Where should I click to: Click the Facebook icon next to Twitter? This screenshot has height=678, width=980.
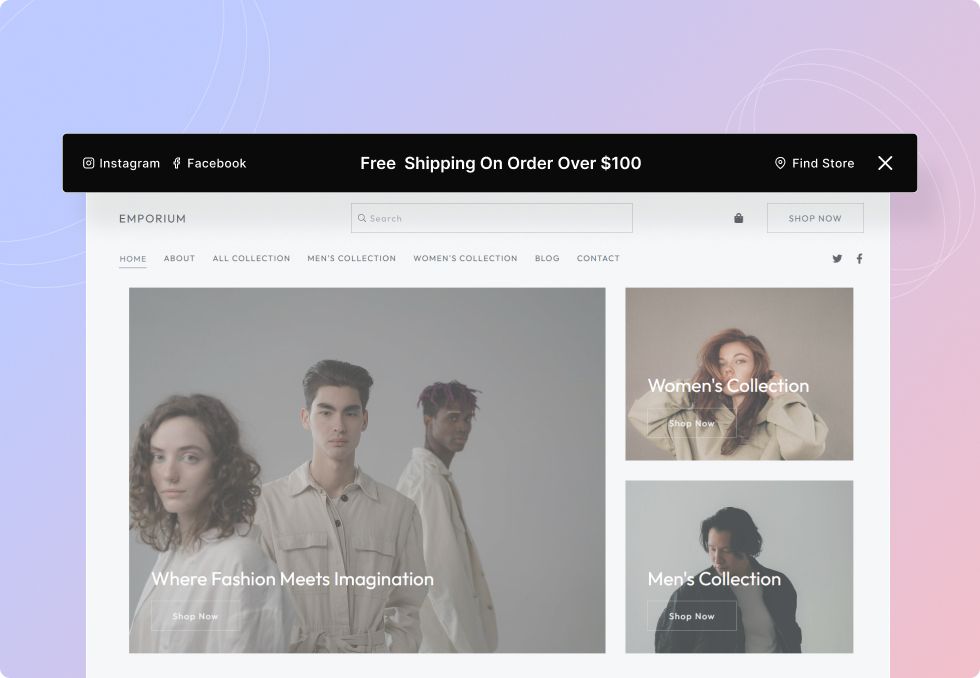click(859, 259)
